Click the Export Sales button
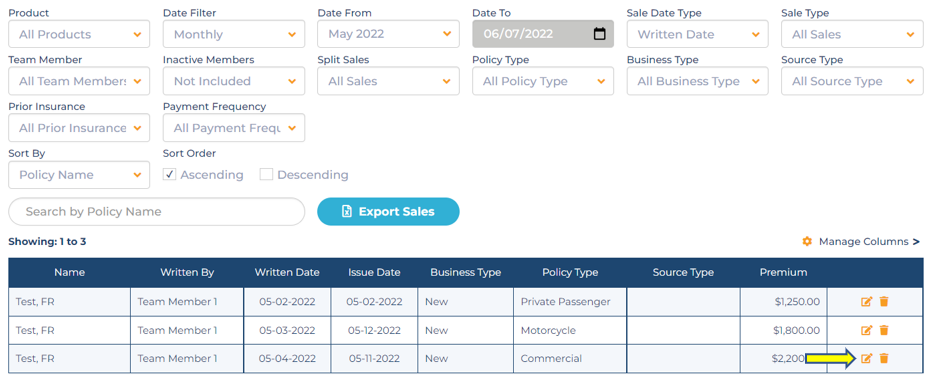This screenshot has height=381, width=932. coord(388,212)
